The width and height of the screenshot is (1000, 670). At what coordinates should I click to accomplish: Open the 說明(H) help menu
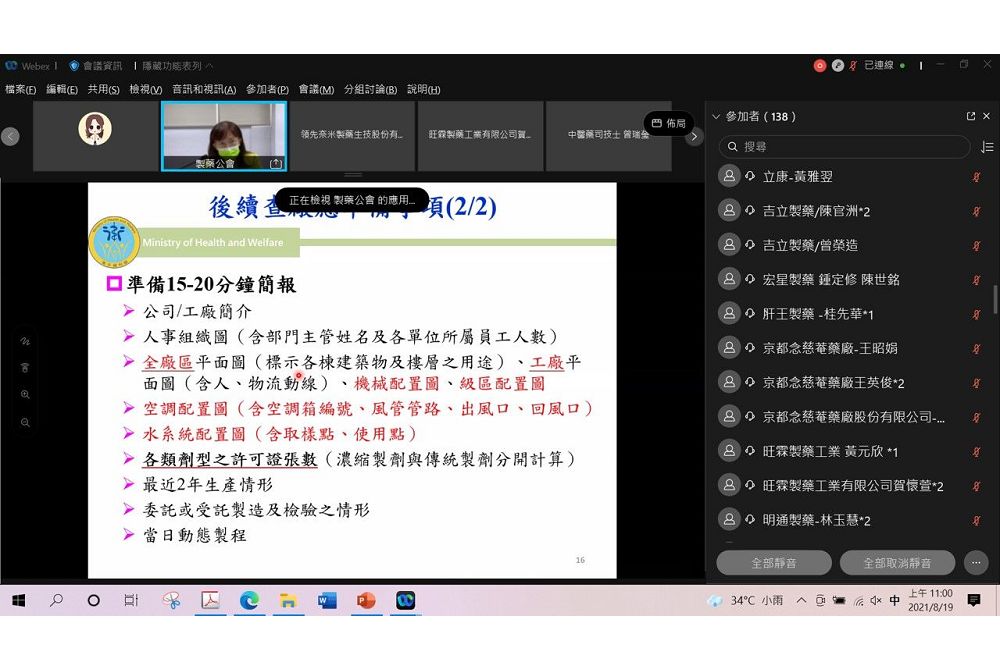423,89
